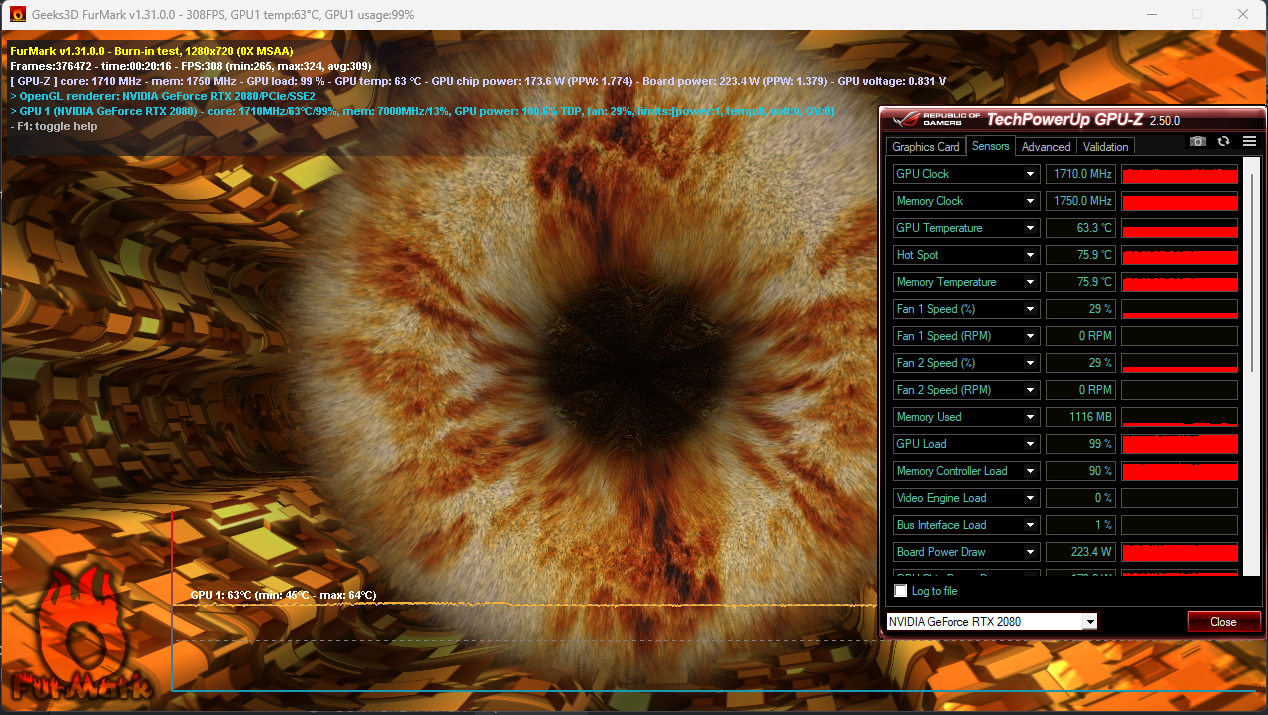Click the Hot Spot 75.9 °C value
This screenshot has height=715, width=1268.
click(1080, 255)
